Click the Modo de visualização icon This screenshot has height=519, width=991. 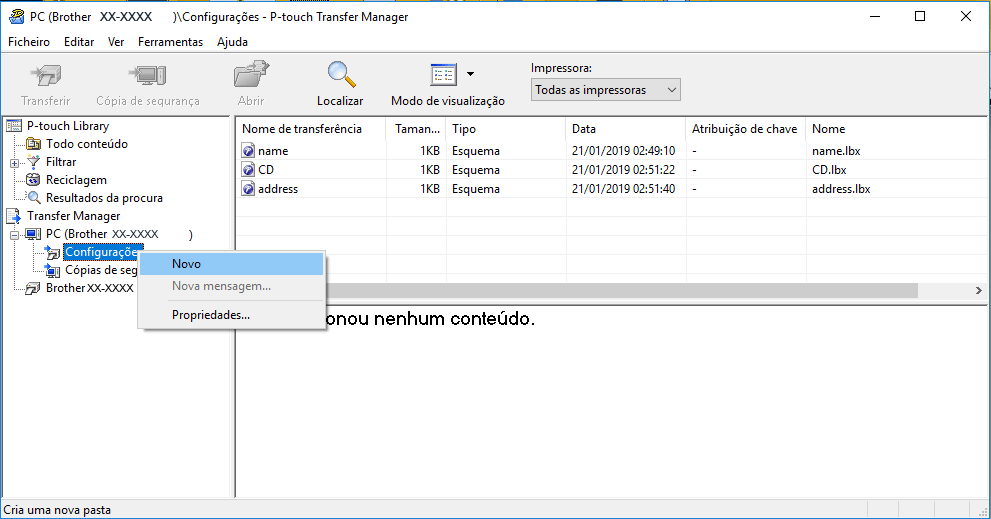(443, 75)
